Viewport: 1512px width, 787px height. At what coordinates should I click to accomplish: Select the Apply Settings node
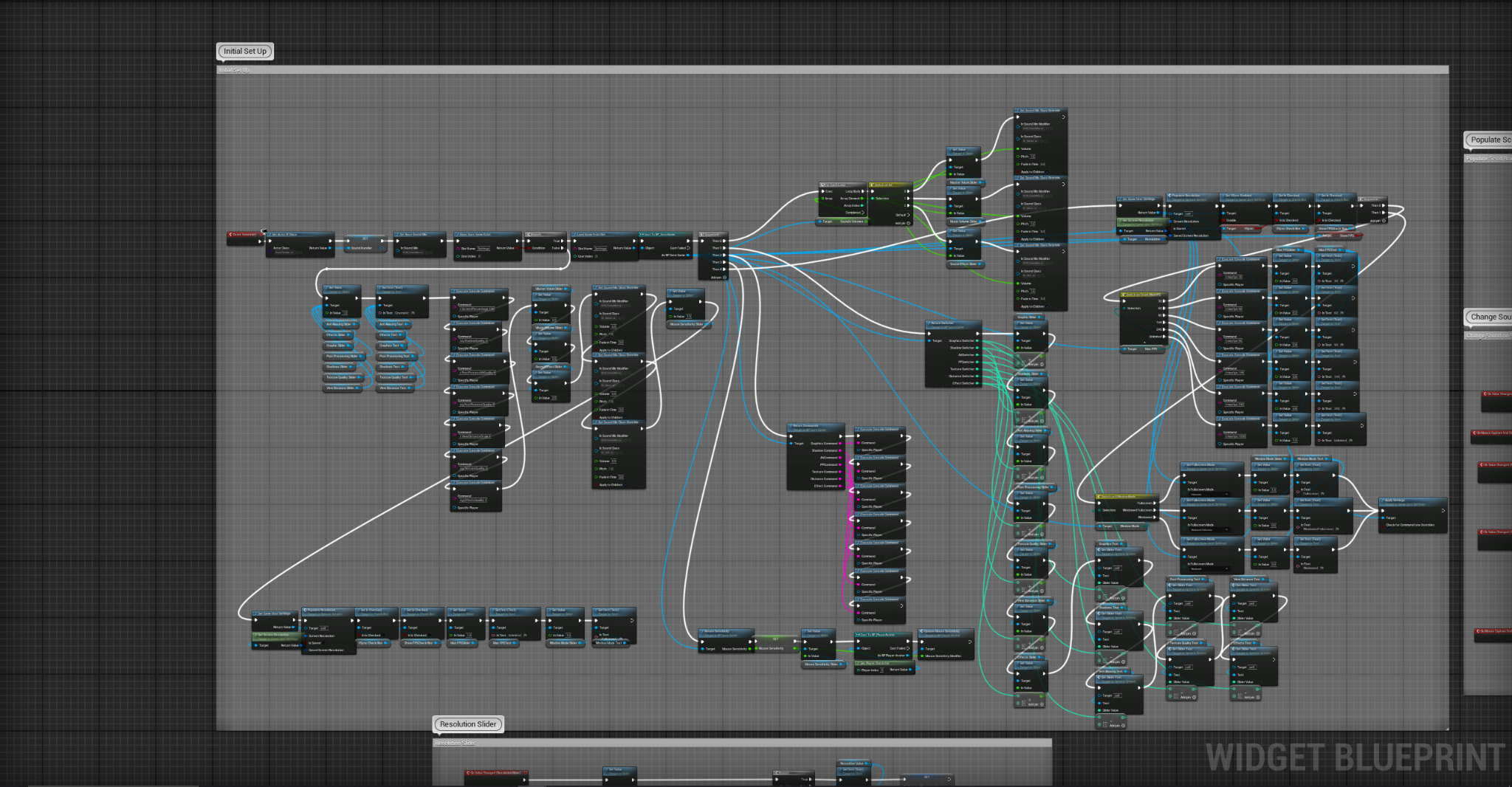click(1413, 515)
